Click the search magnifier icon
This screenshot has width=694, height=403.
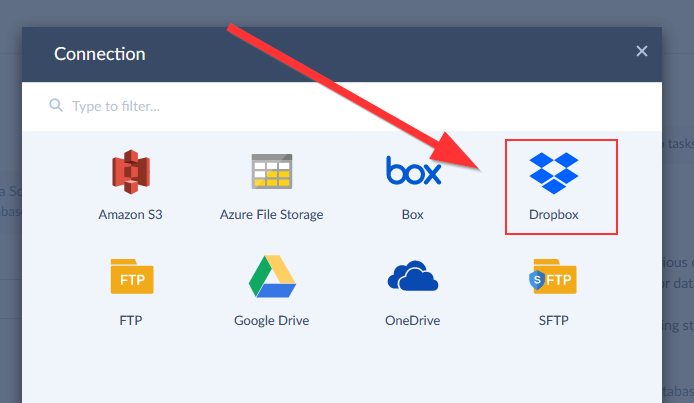pyautogui.click(x=56, y=105)
